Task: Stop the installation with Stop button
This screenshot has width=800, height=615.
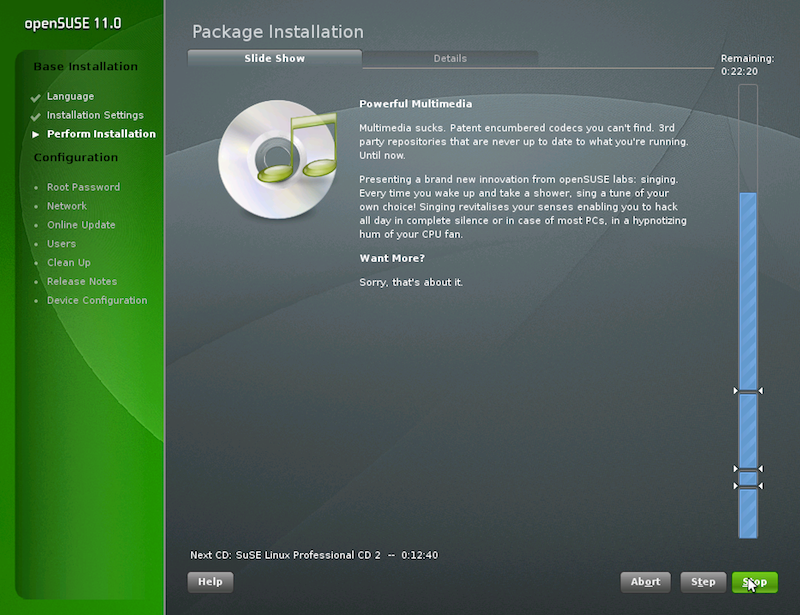Action: click(755, 582)
